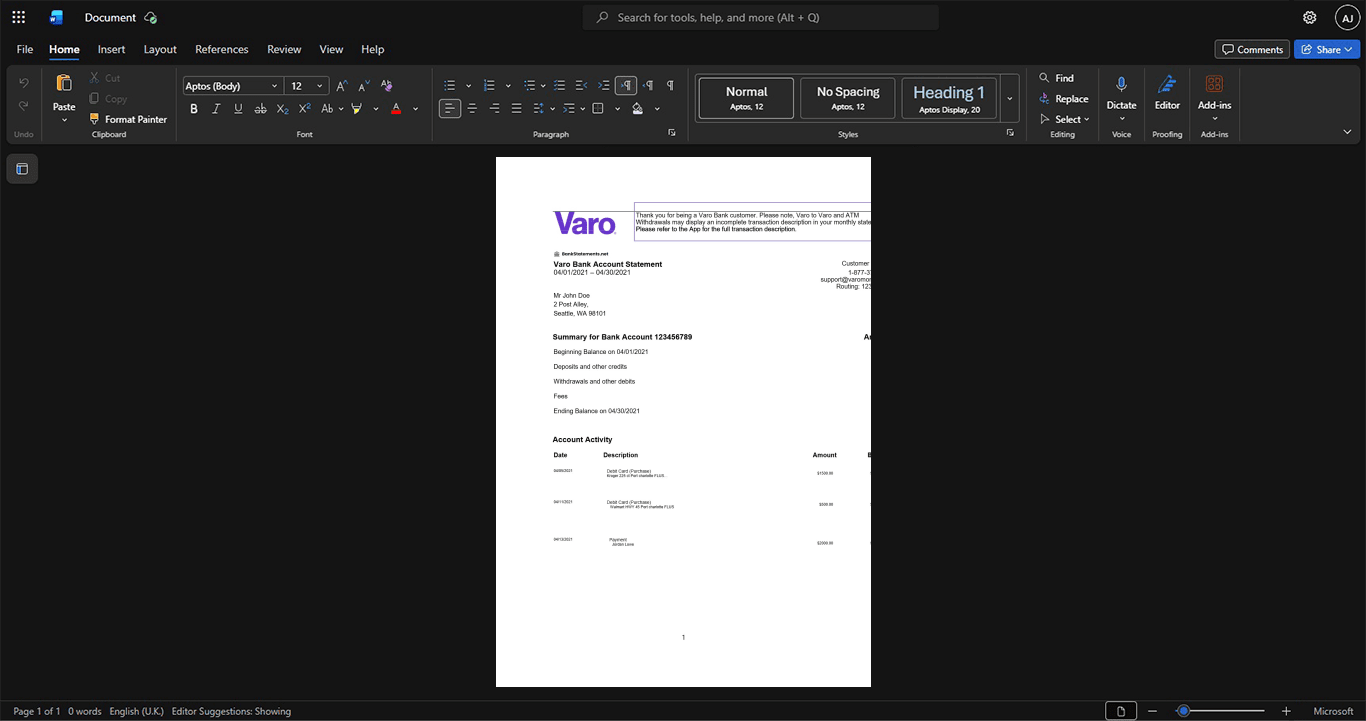
Task: Click the Redo arrow icon
Action: pos(24,106)
